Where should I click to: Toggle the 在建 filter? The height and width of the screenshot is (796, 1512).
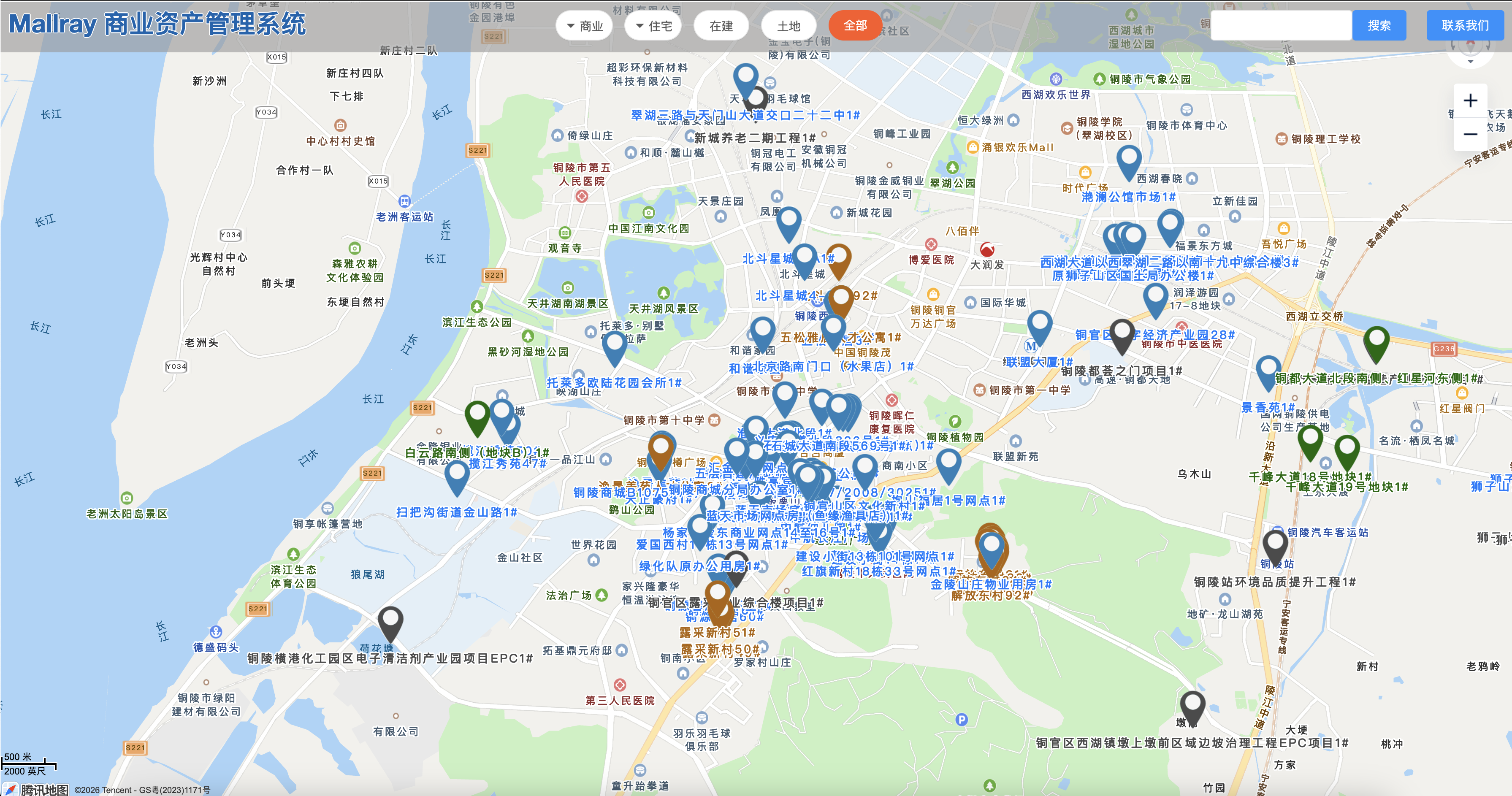[x=721, y=26]
